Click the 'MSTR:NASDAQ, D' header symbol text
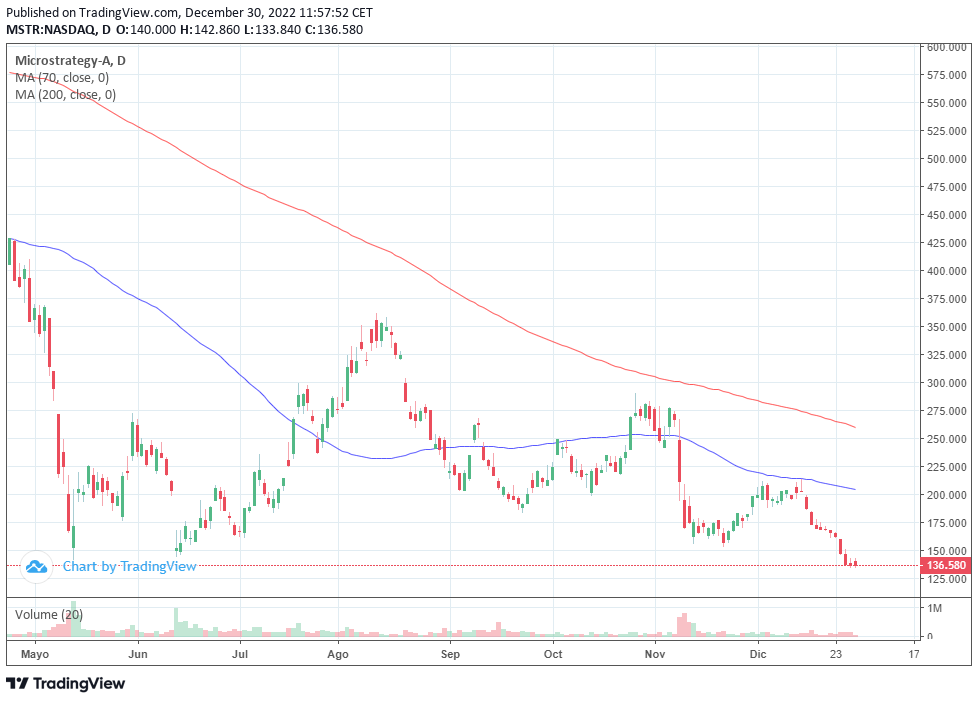Screen dimensions: 978x702 point(59,29)
